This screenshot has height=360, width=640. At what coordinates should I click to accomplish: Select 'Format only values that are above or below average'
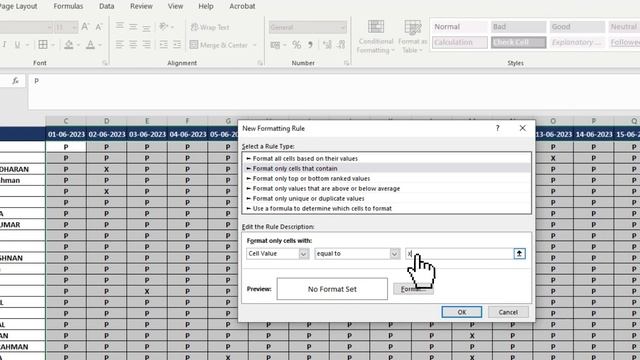click(387, 189)
